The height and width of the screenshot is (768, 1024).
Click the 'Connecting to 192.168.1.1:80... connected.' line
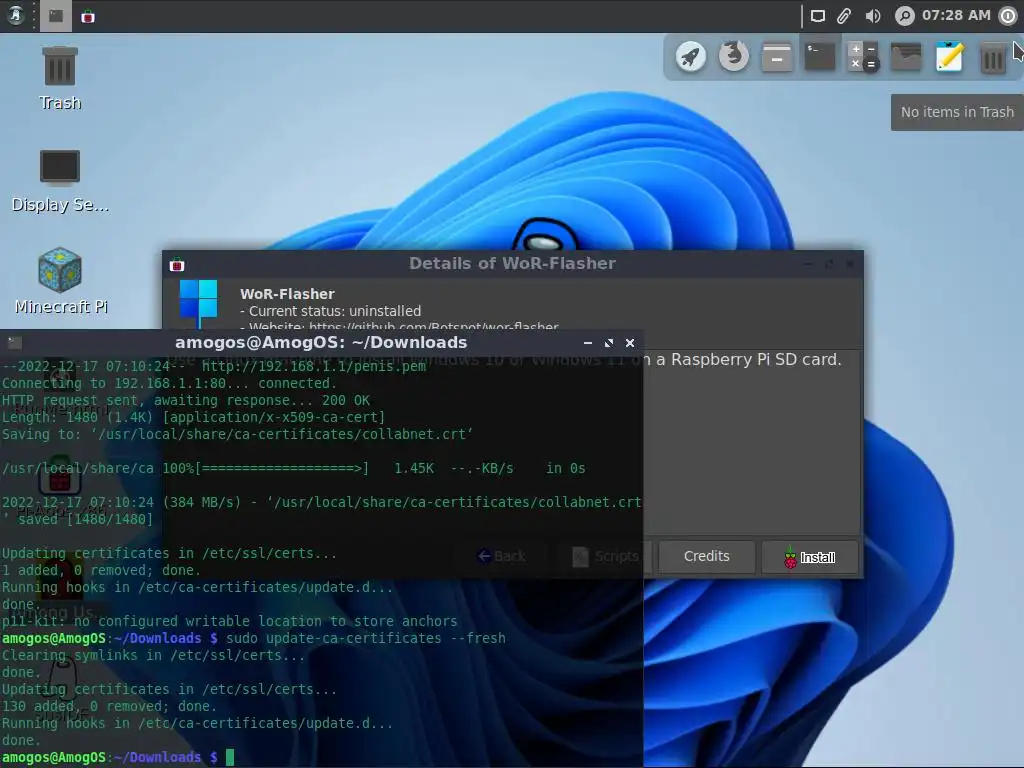pos(169,383)
